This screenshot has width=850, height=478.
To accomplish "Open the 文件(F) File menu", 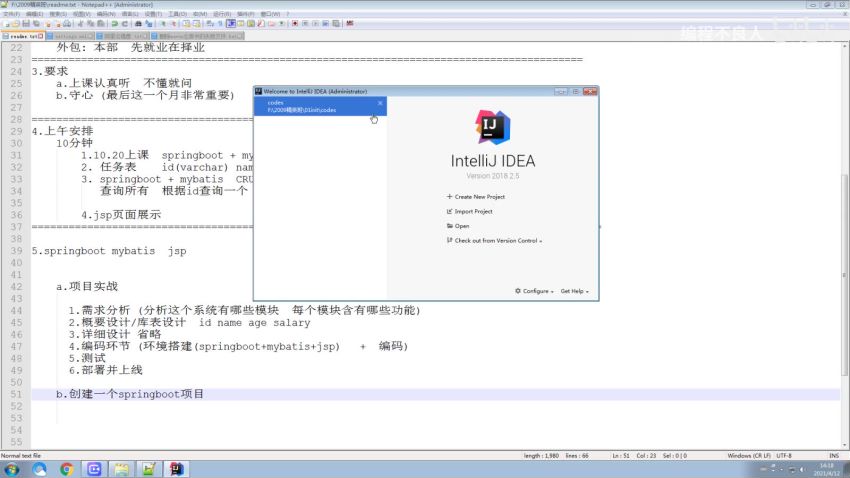I will tap(11, 14).
